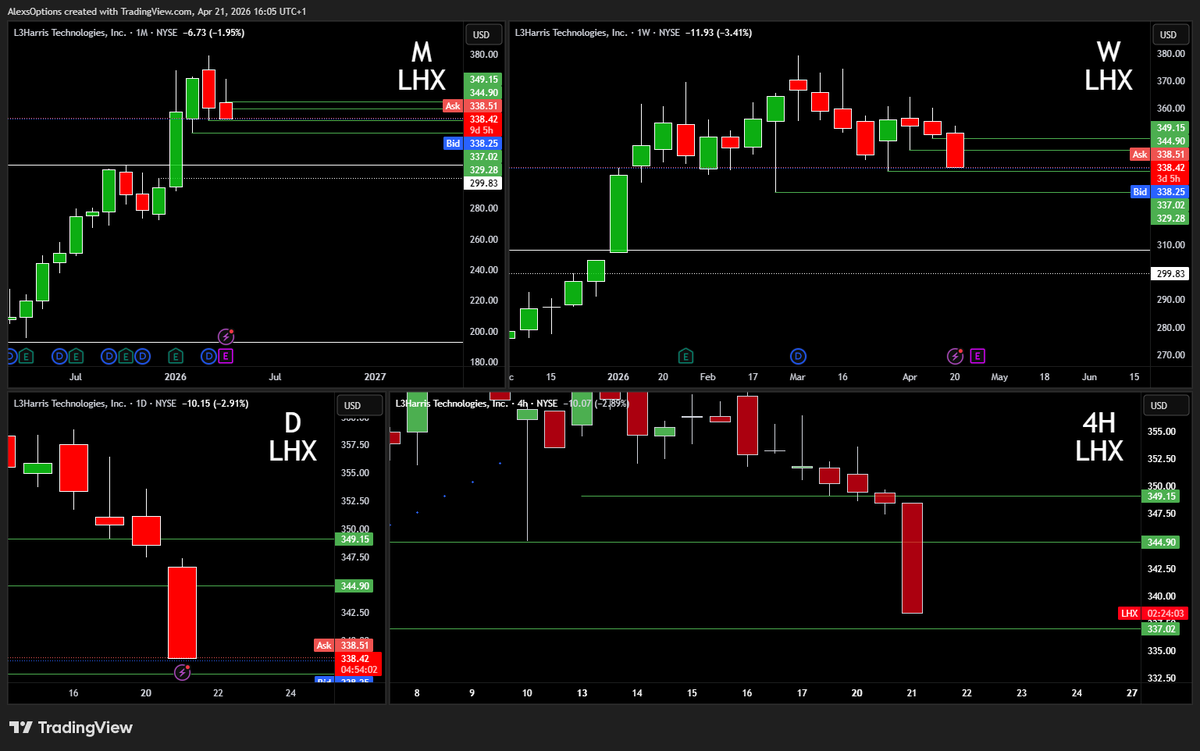Viewport: 1200px width, 751px height.
Task: Click the 352.50 price tick on daily axis
Action: (354, 501)
